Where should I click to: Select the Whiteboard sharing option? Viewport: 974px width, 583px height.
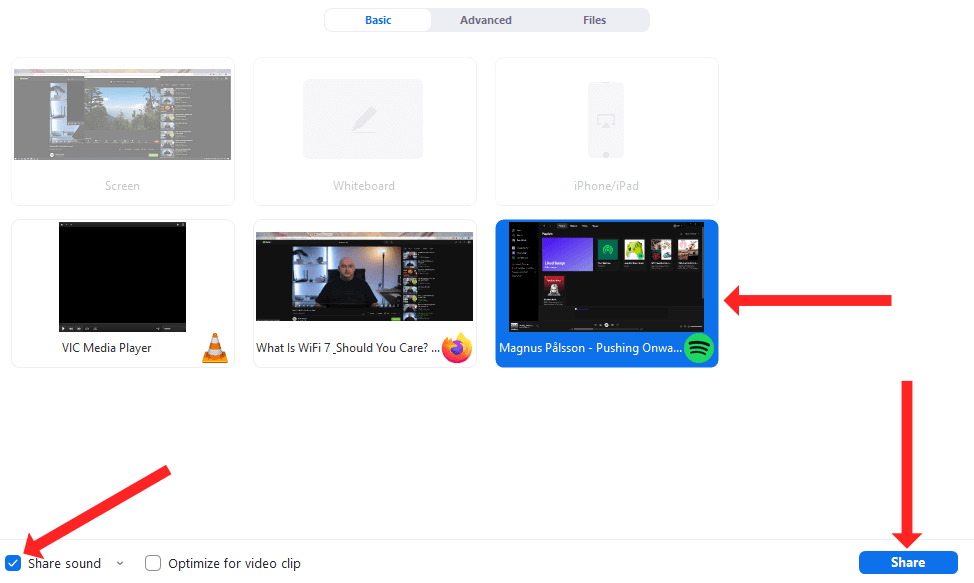[363, 130]
